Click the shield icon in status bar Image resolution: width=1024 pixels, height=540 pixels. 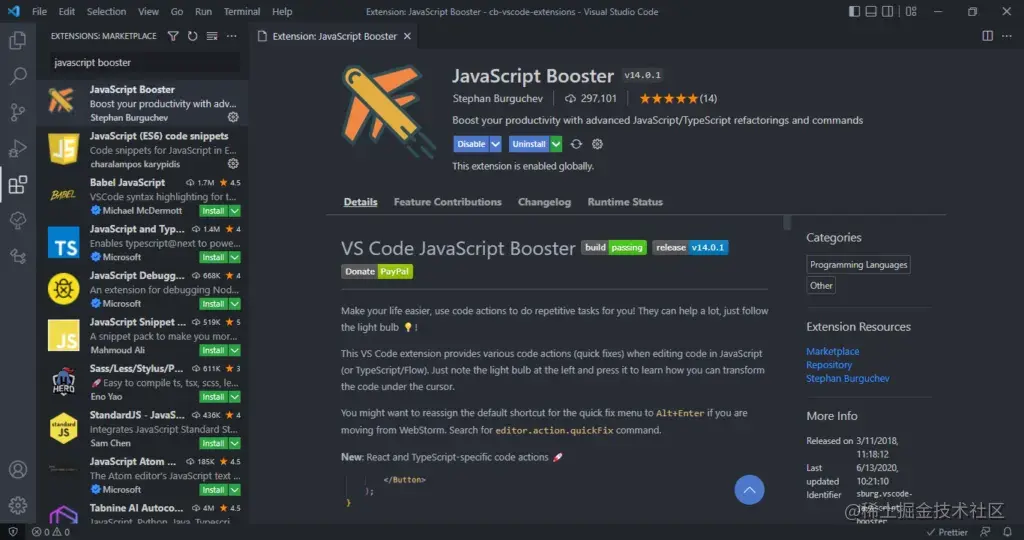point(13,532)
